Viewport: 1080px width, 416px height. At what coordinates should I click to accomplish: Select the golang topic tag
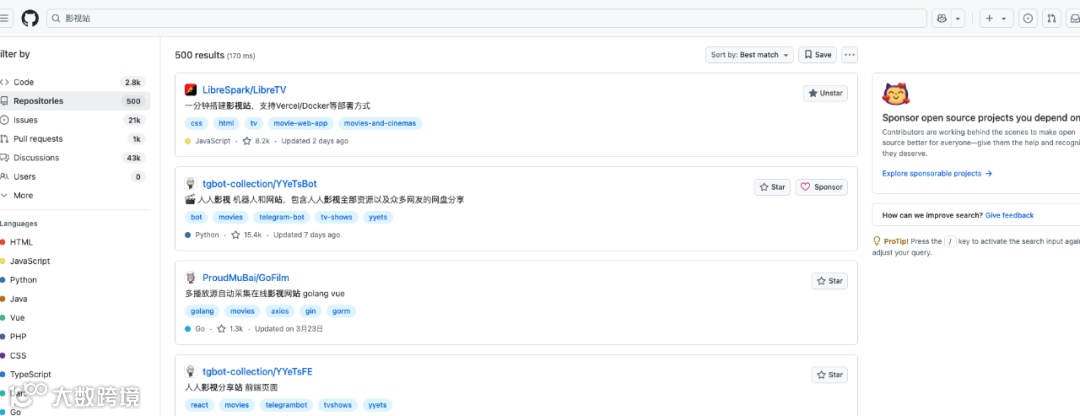(202, 311)
